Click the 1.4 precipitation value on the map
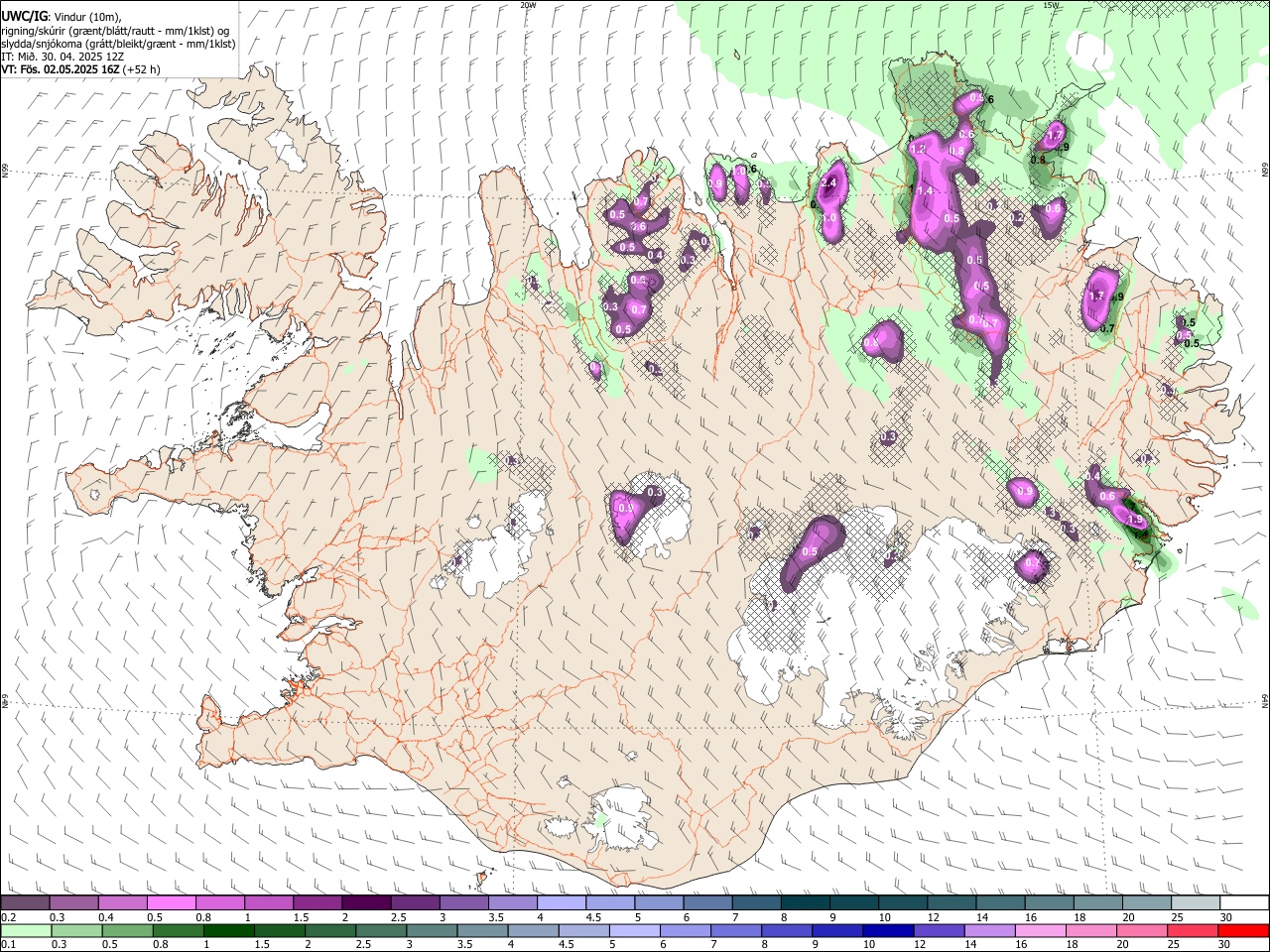Viewport: 1270px width, 952px height. pyautogui.click(x=925, y=190)
